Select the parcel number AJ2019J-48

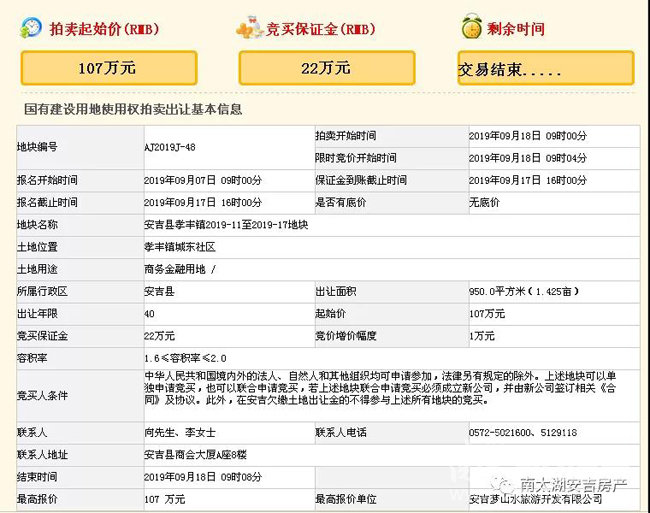(x=170, y=148)
